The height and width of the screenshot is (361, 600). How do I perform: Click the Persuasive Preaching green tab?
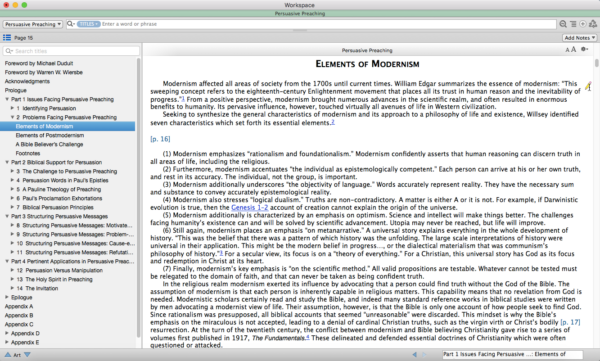click(300, 13)
